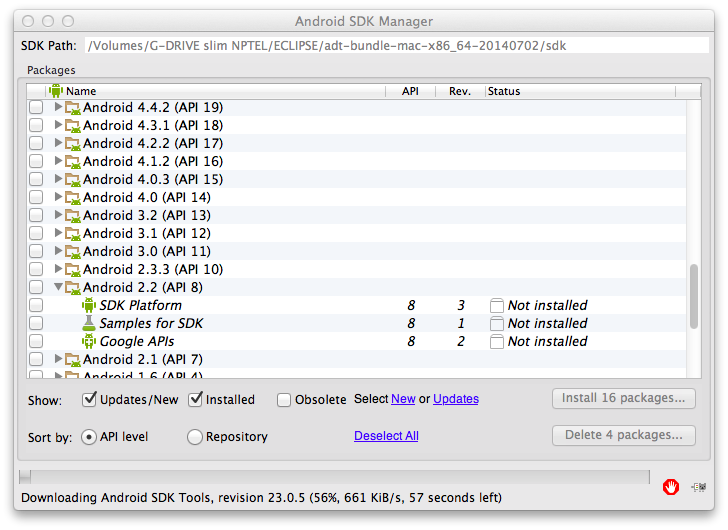The image size is (728, 530).
Task: Collapse the Android 2.2 (API 8) node
Action: click(x=58, y=287)
